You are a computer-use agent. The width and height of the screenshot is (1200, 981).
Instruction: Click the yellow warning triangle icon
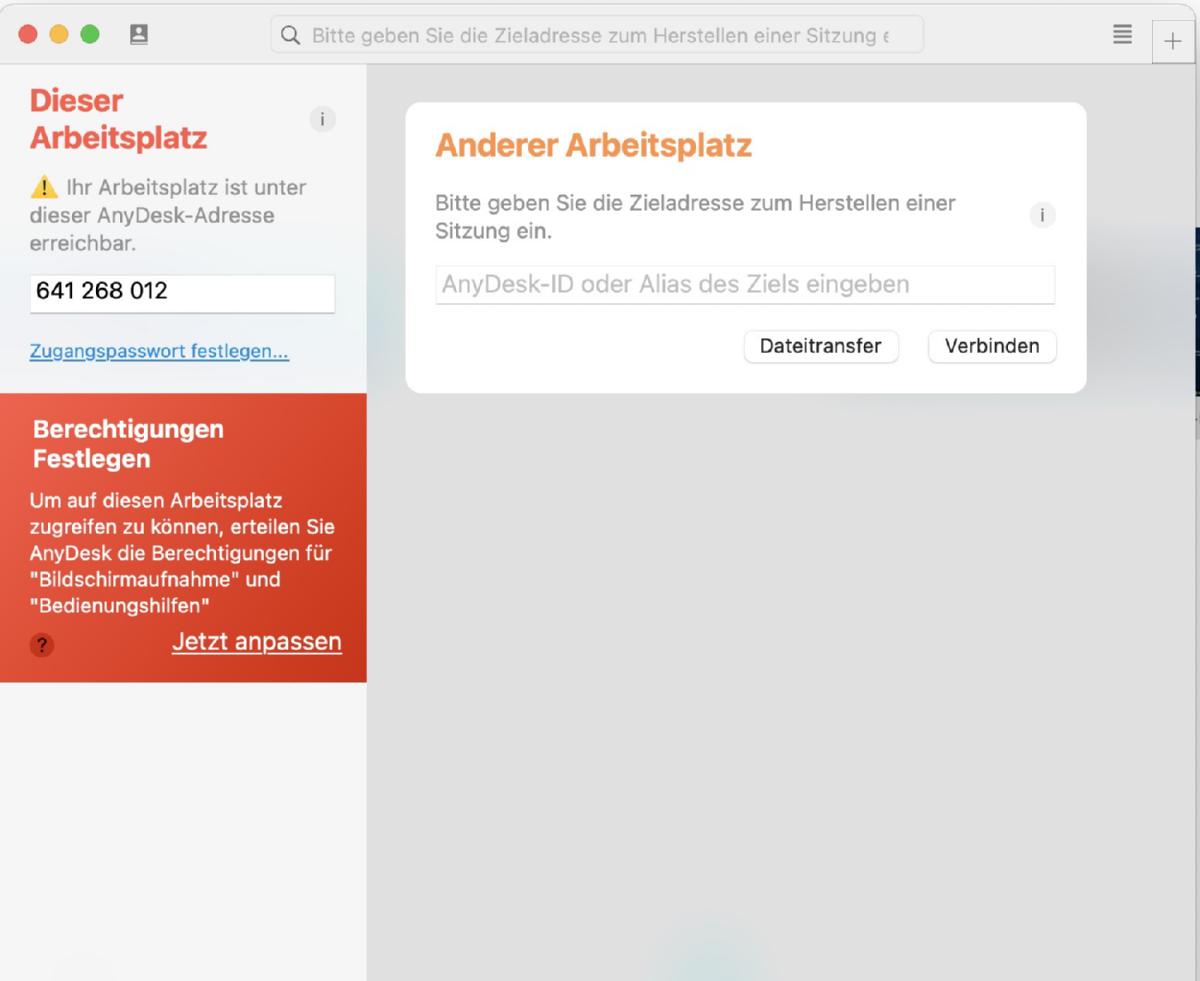[44, 187]
